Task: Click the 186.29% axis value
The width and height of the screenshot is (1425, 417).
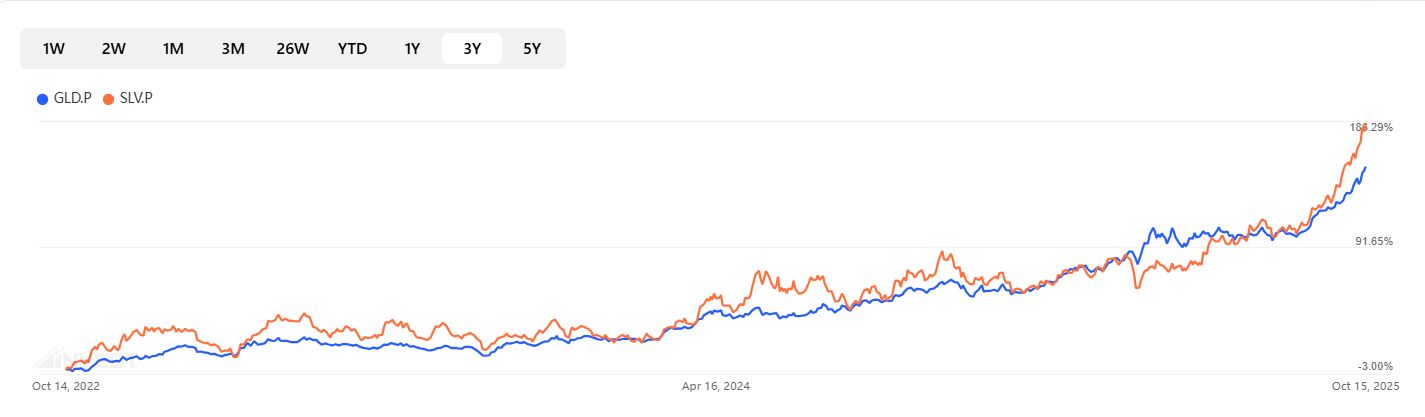Action: pos(1371,128)
